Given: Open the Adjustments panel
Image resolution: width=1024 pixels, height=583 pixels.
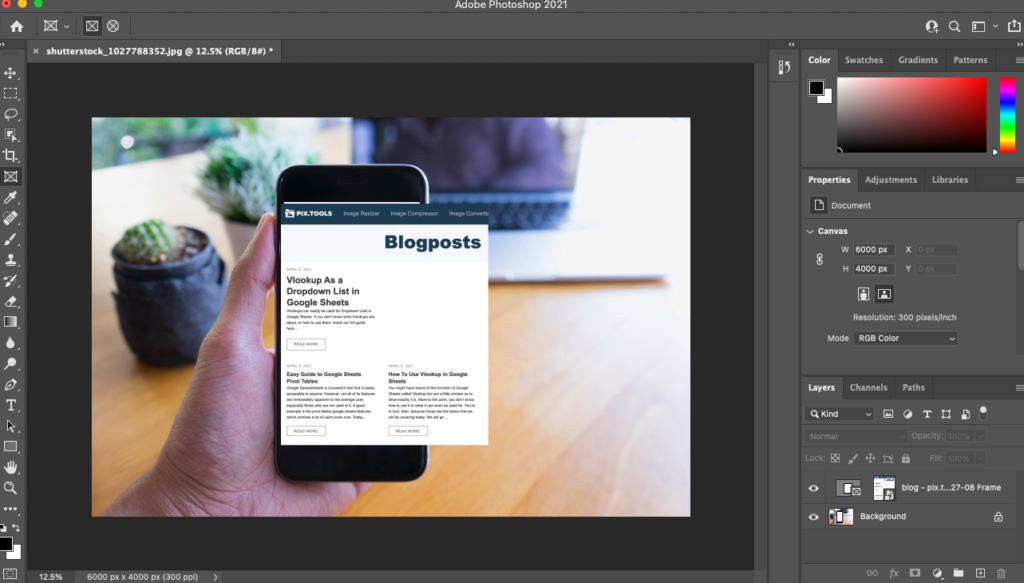Looking at the screenshot, I should point(891,180).
